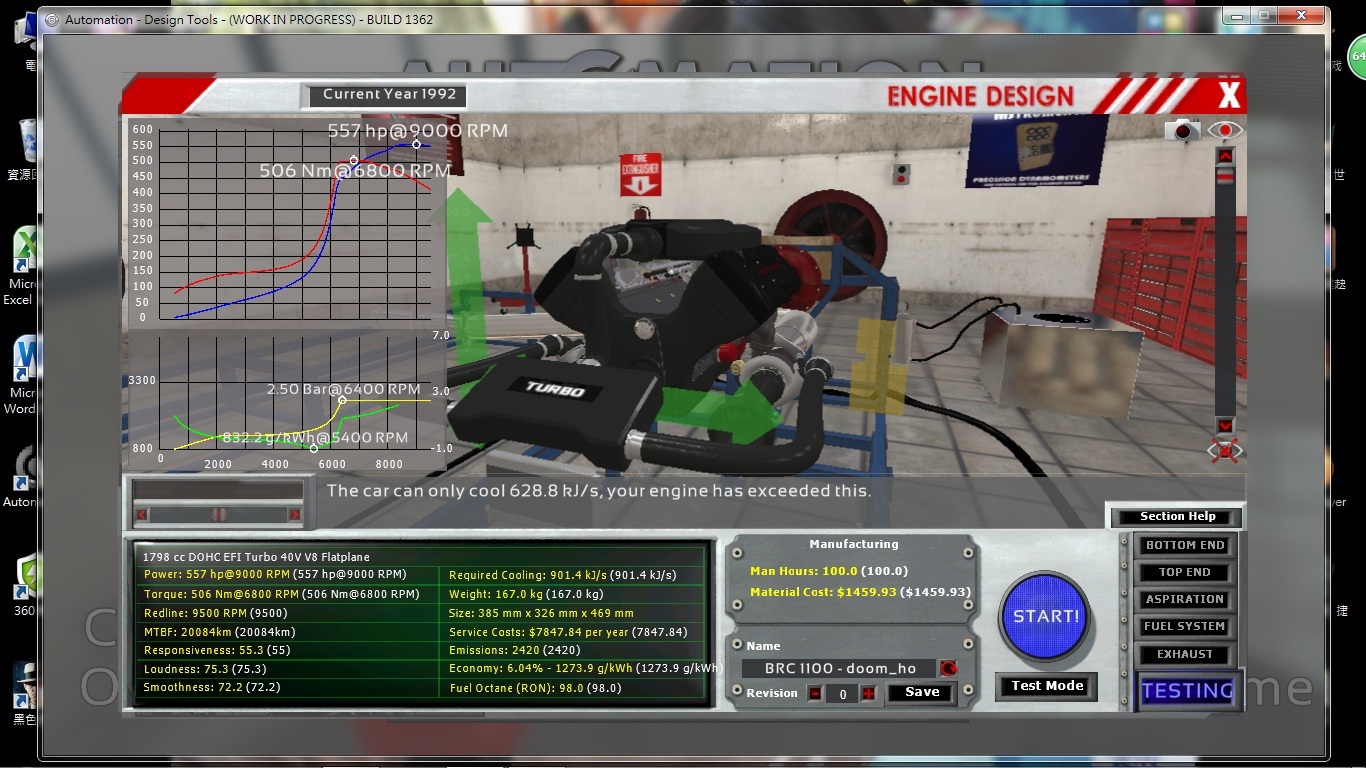Screen dimensions: 1366x768
Task: Click the crossed-out eye hide icon
Action: [x=1225, y=450]
